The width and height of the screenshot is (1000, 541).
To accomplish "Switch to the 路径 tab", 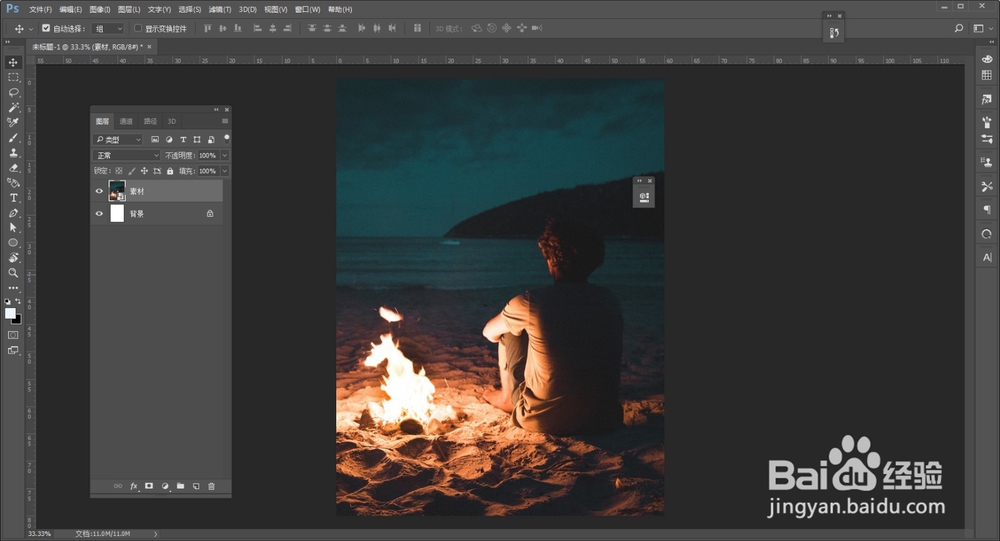I will click(150, 121).
